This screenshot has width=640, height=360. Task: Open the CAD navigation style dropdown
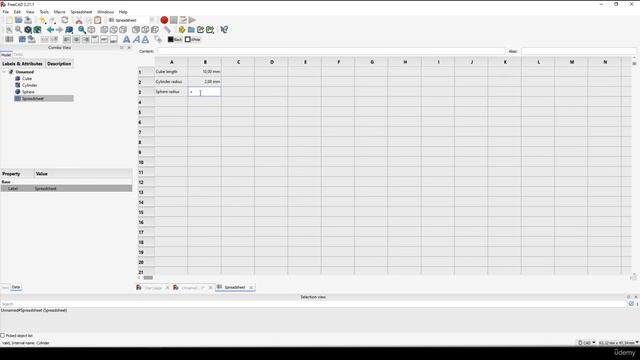click(x=587, y=343)
